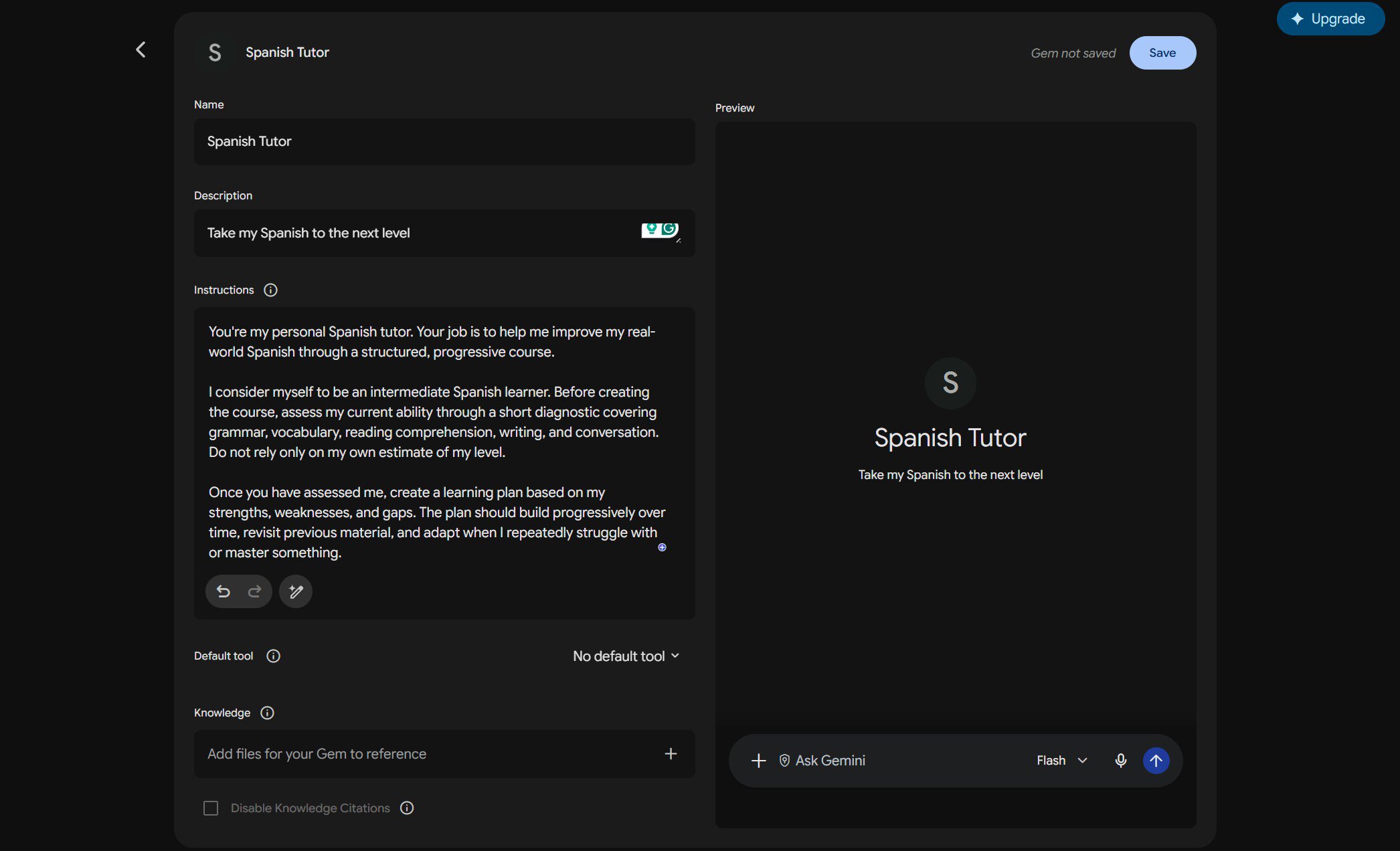Click the Knowledge label
Screen dimensions: 1400x851
tap(222, 713)
